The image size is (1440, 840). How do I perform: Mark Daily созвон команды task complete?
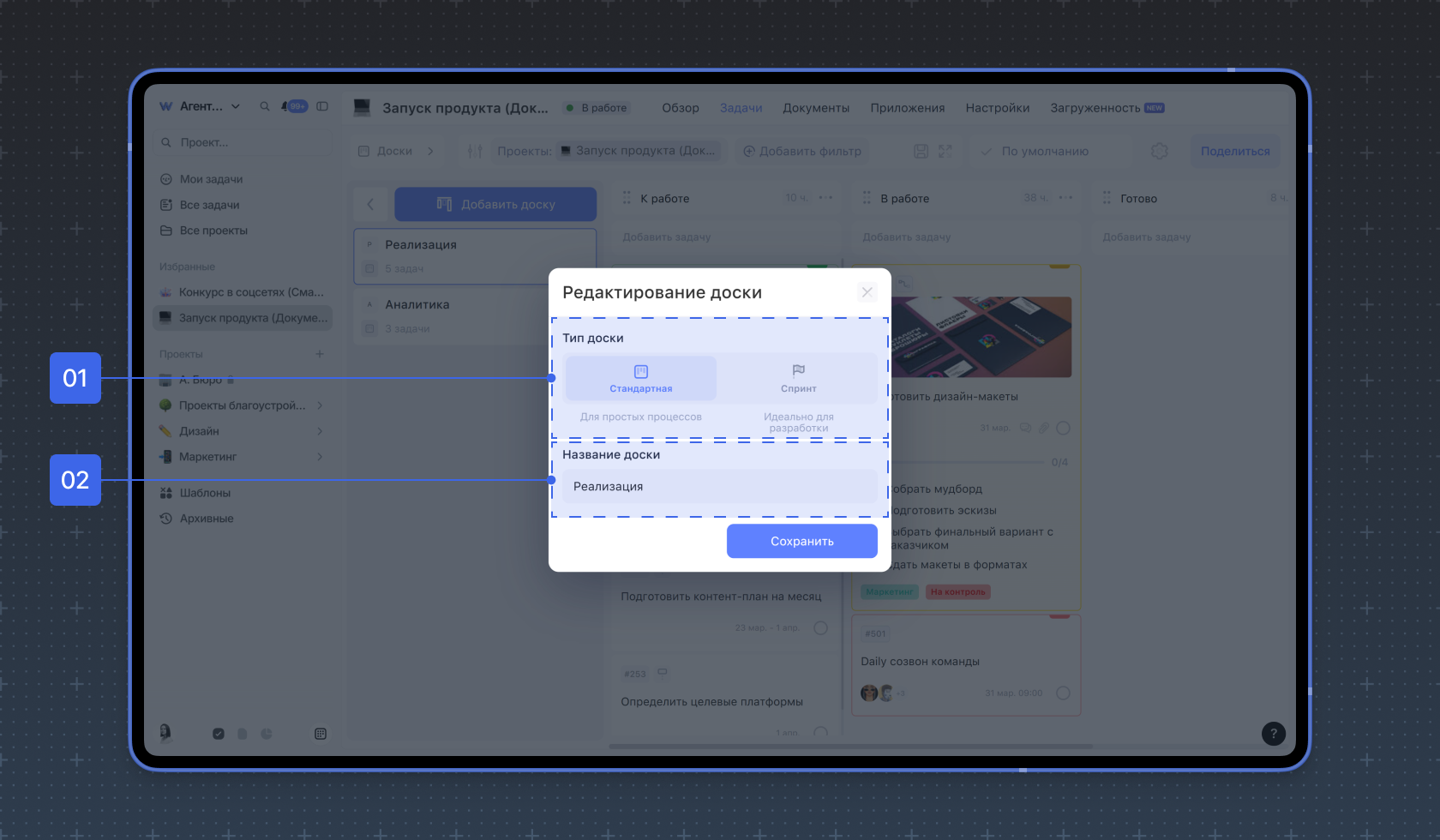pos(1063,693)
